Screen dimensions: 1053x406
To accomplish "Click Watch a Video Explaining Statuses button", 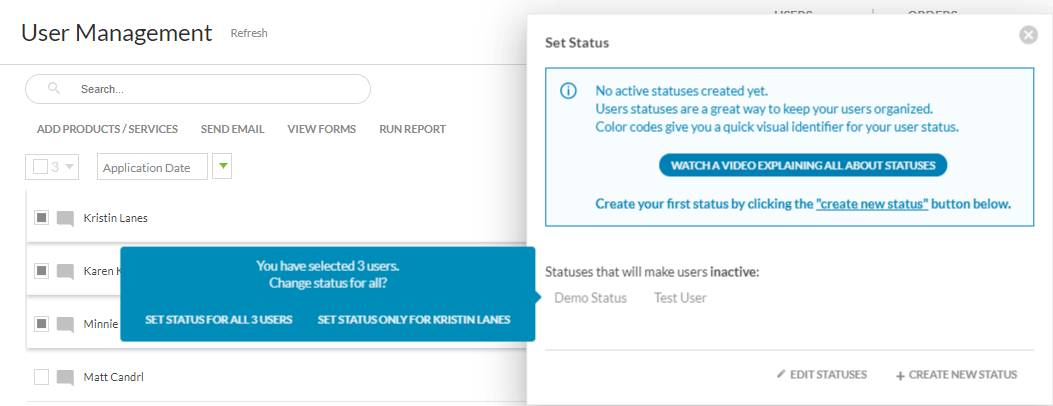I will click(802, 165).
